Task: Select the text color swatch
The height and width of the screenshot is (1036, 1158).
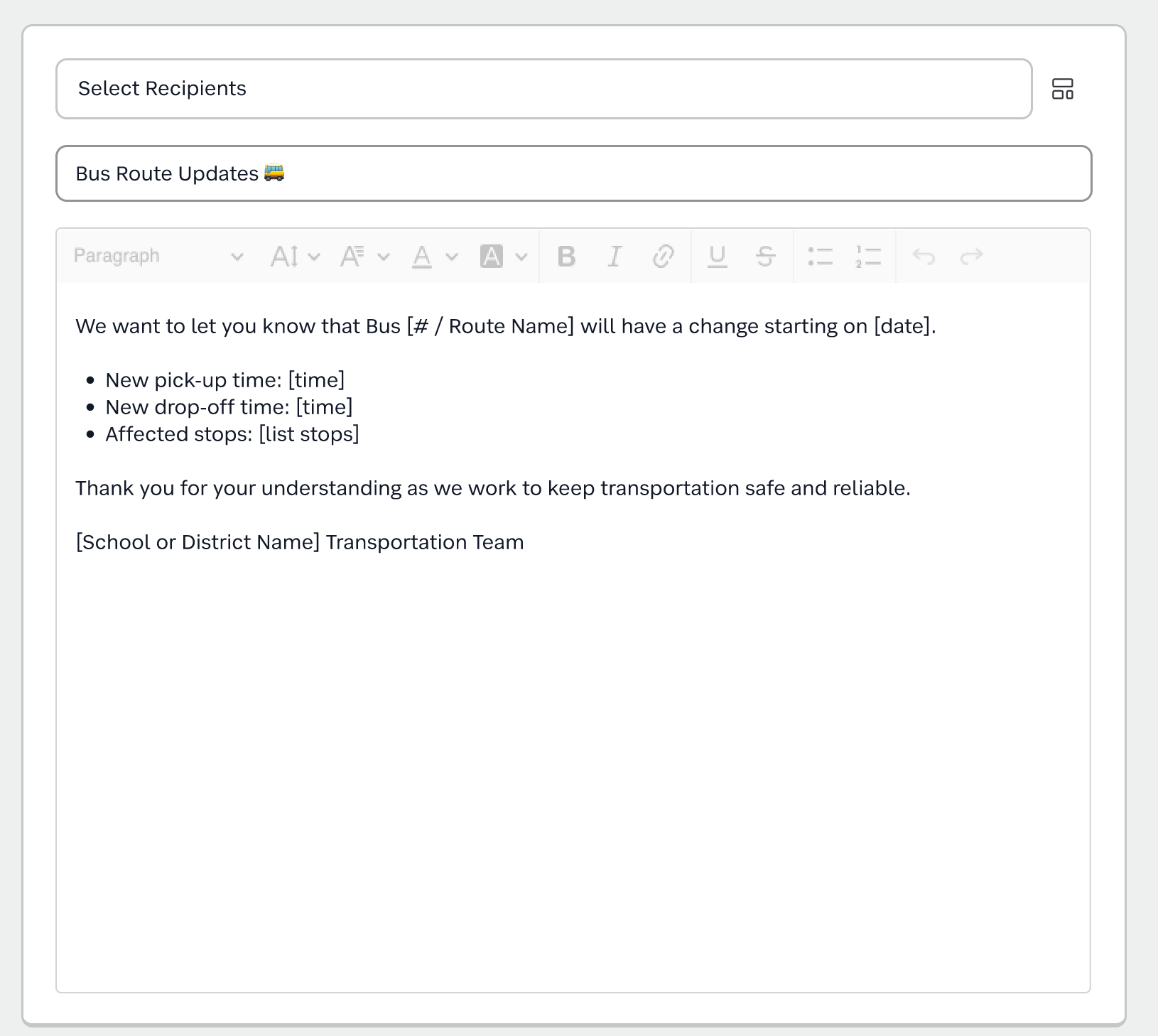Action: click(422, 257)
